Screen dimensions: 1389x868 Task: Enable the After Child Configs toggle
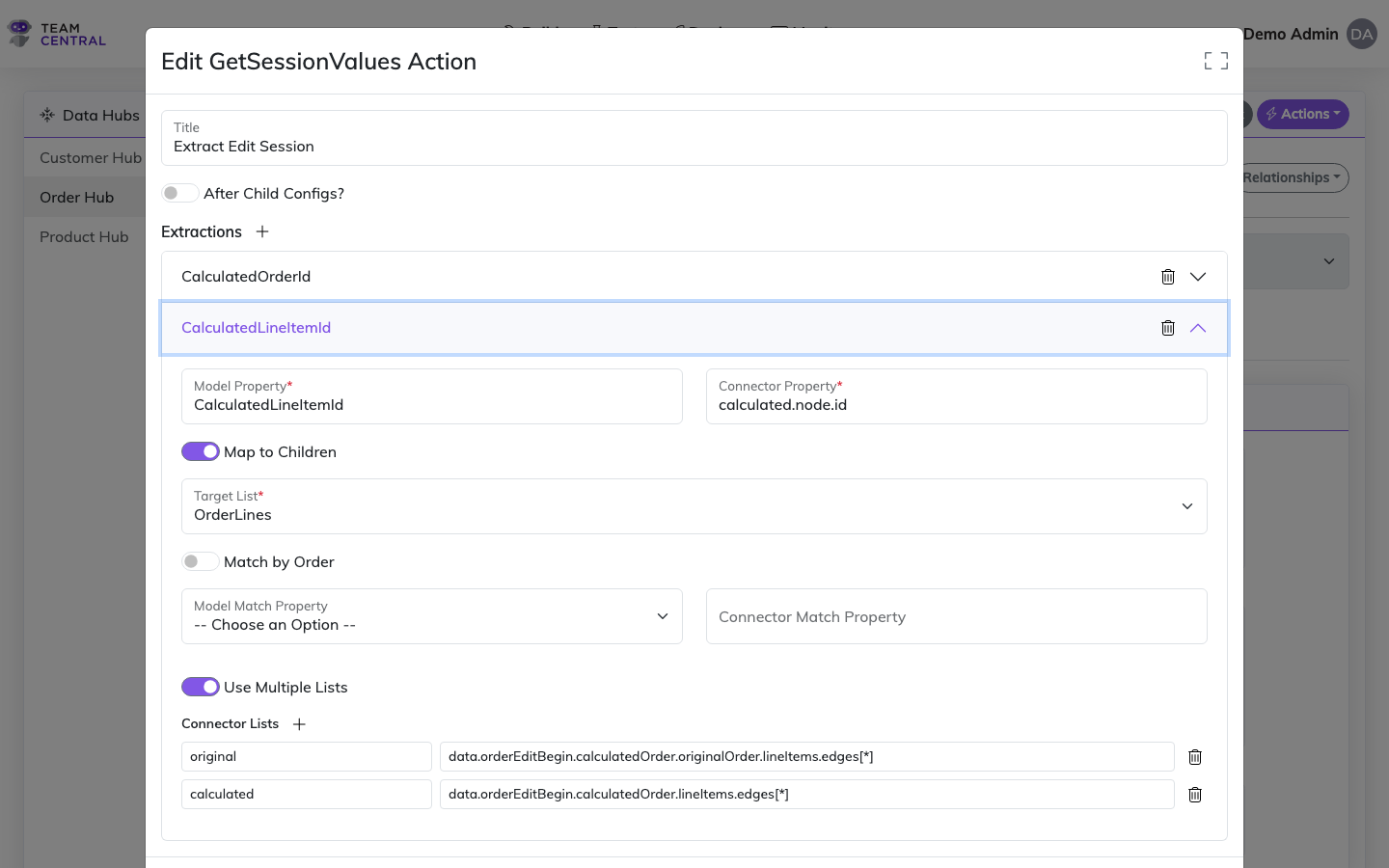point(179,193)
